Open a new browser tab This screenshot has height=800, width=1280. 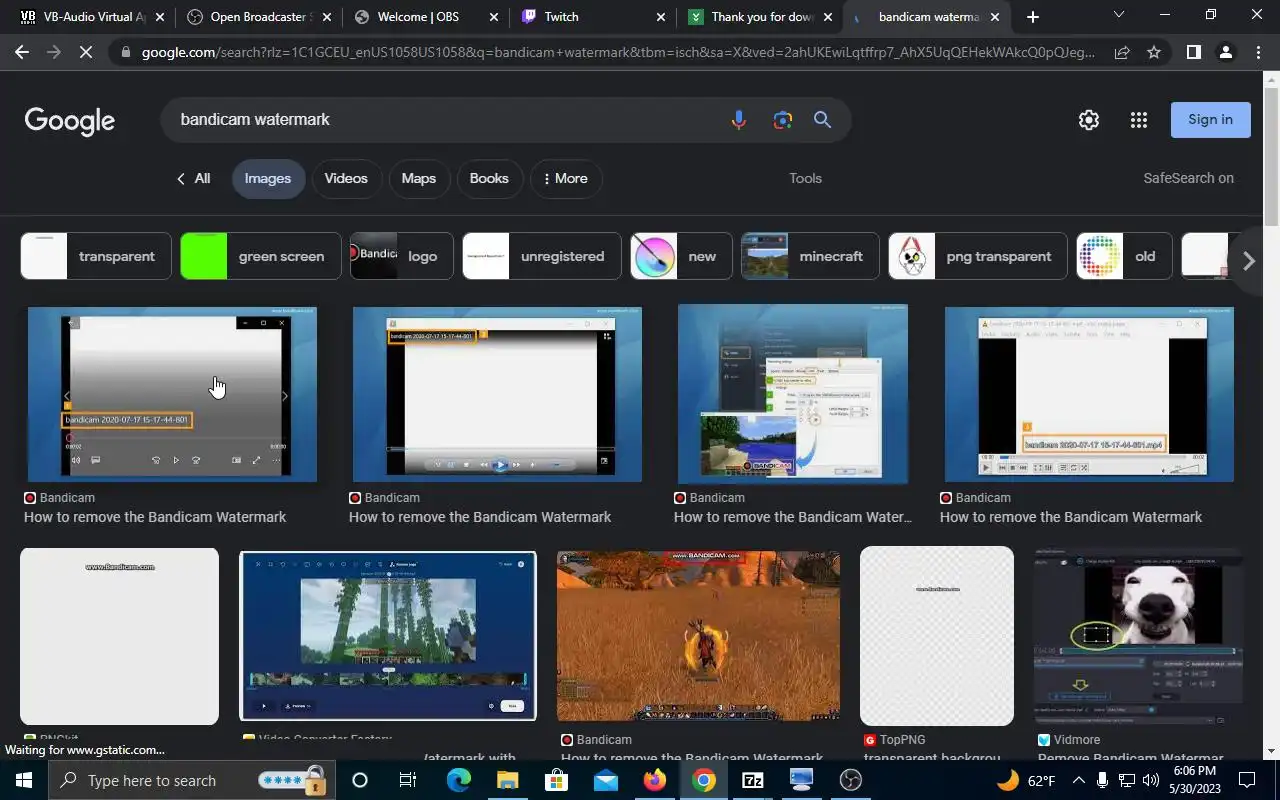point(1033,17)
